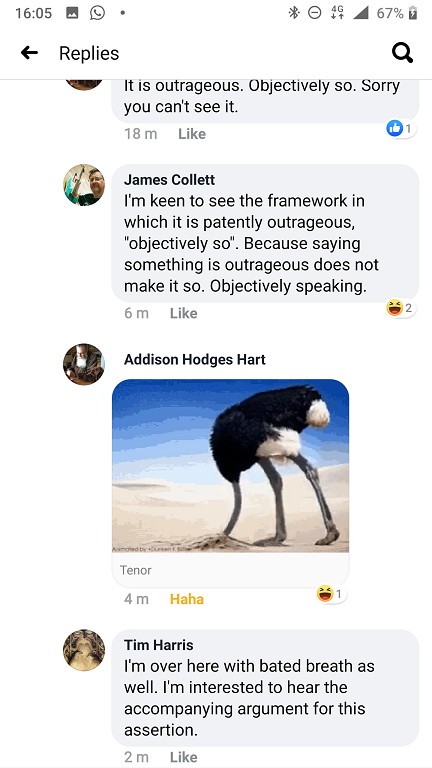The width and height of the screenshot is (432, 768).
Task: Tap James Collett's comment text bubble
Action: (265, 233)
